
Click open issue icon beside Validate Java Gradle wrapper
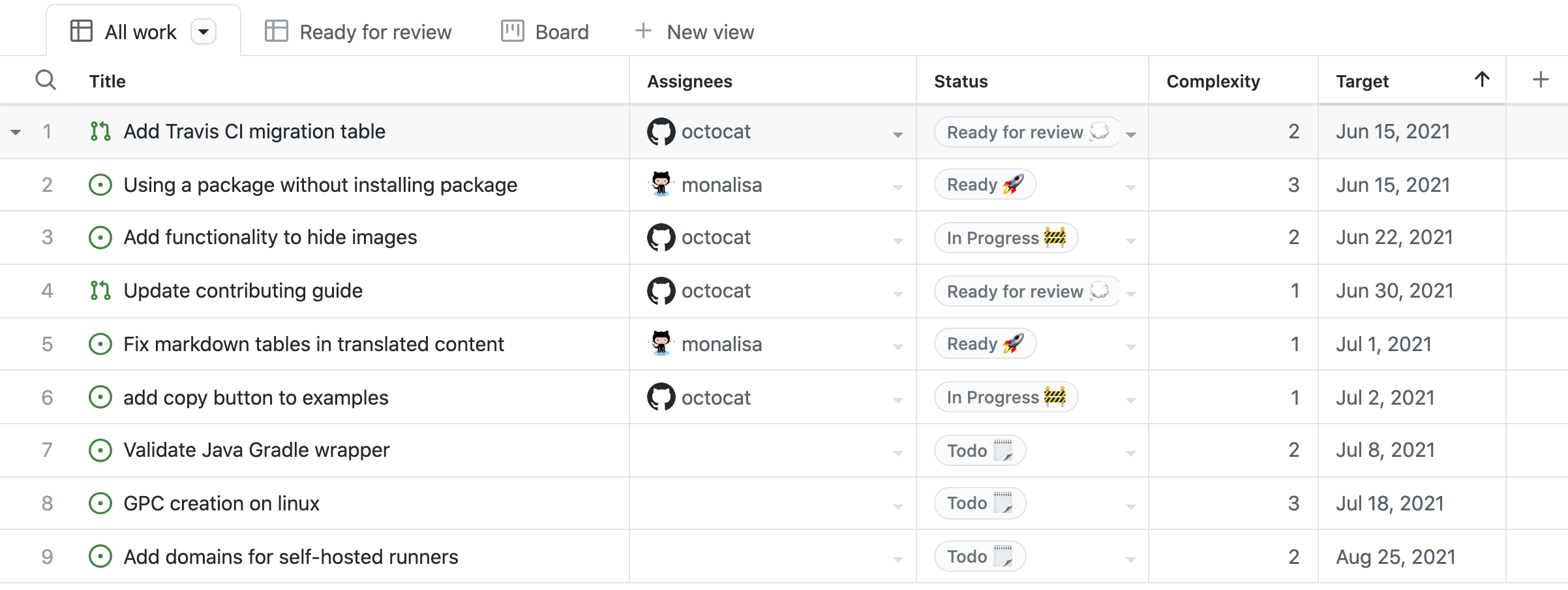point(100,450)
